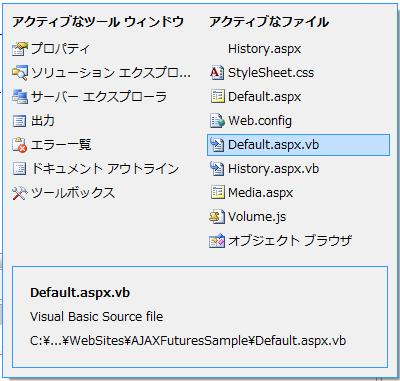400x381 pixels.
Task: Select the エラー一覧 icon
Action: [x=19, y=145]
